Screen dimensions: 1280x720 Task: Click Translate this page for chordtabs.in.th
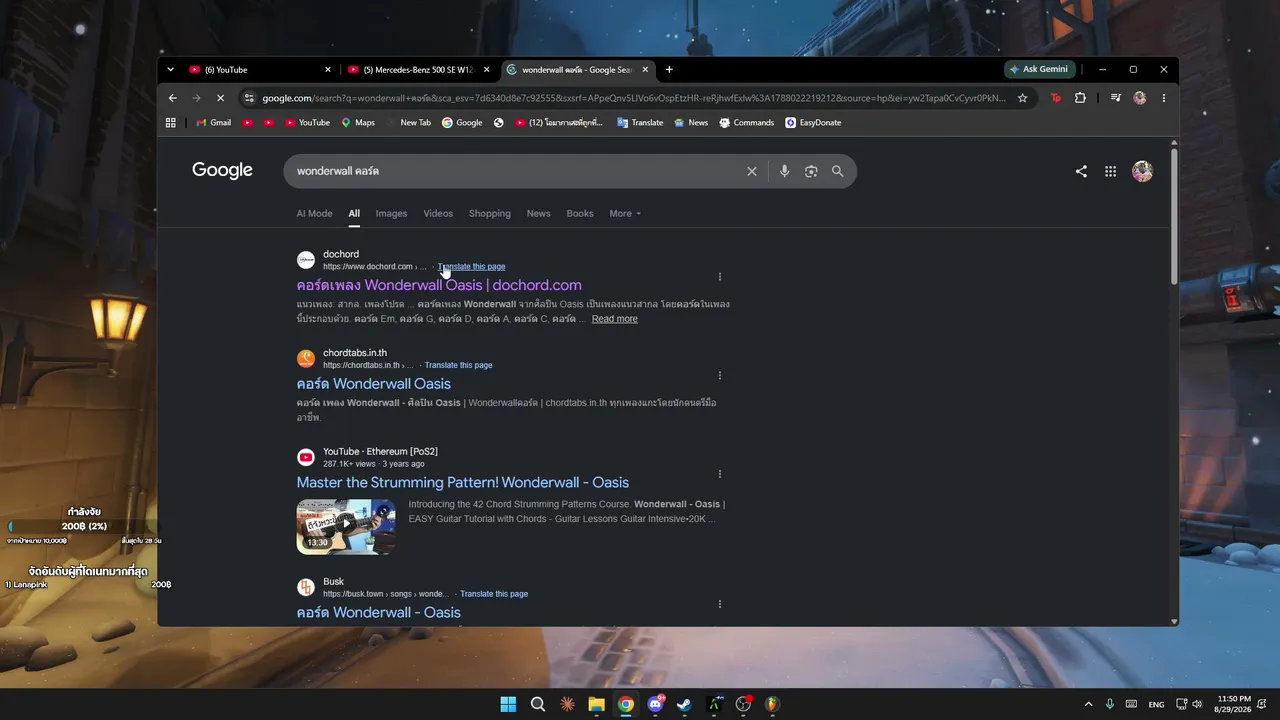click(x=458, y=365)
